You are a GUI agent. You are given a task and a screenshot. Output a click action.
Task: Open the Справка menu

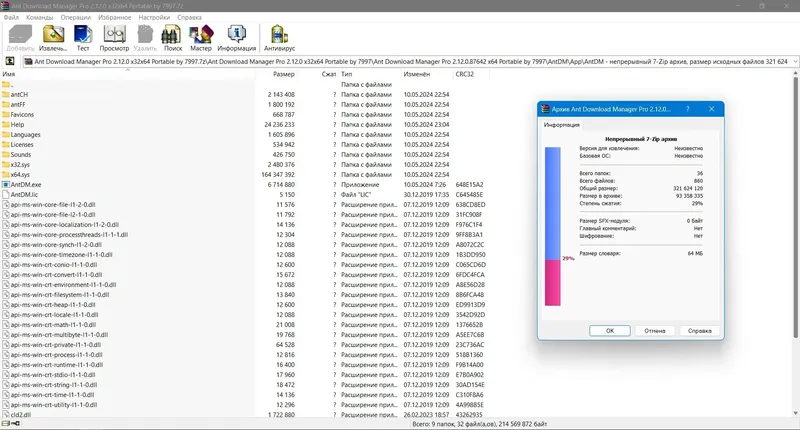(x=189, y=17)
